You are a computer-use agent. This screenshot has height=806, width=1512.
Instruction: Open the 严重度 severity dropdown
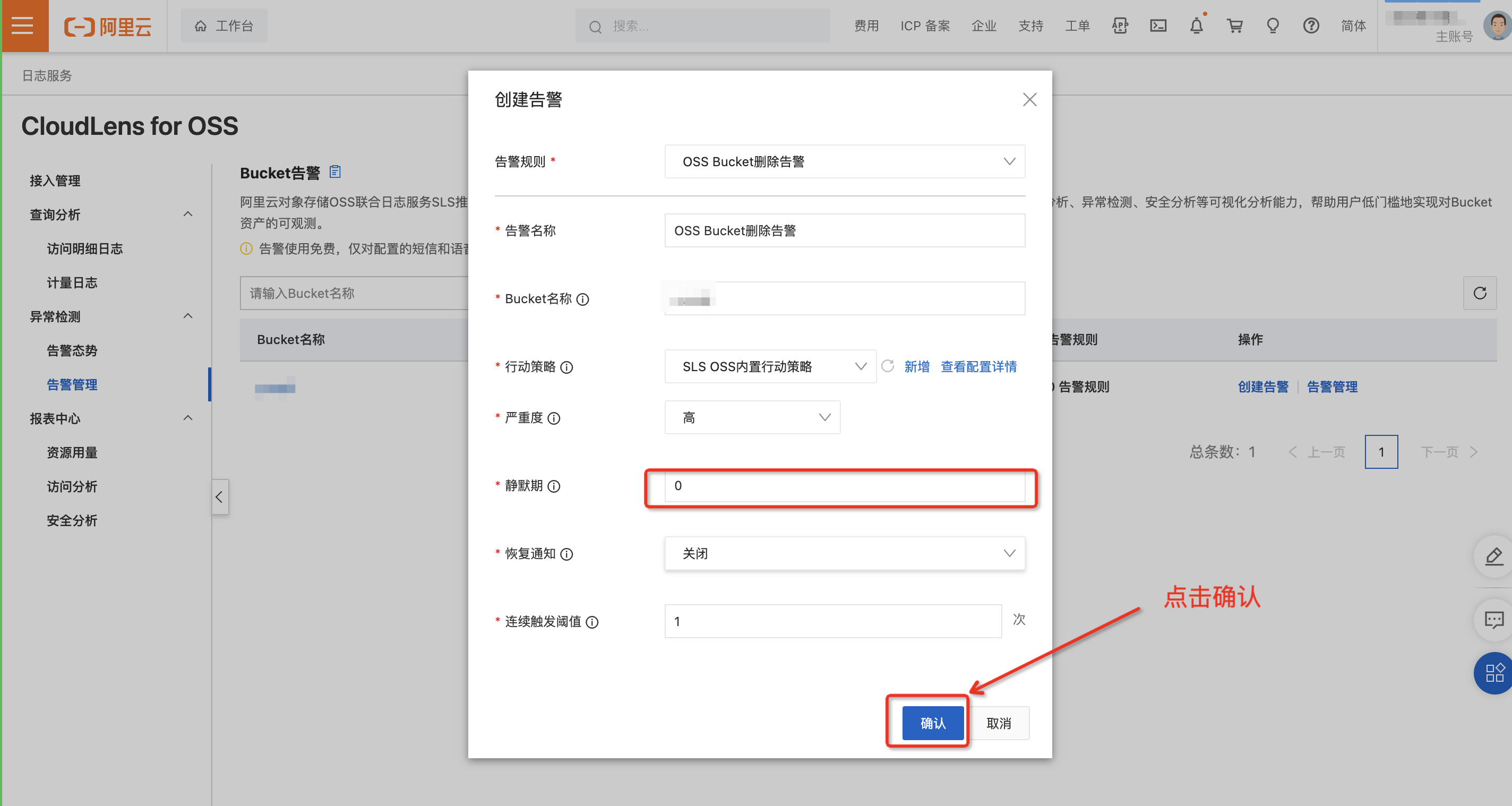tap(752, 417)
